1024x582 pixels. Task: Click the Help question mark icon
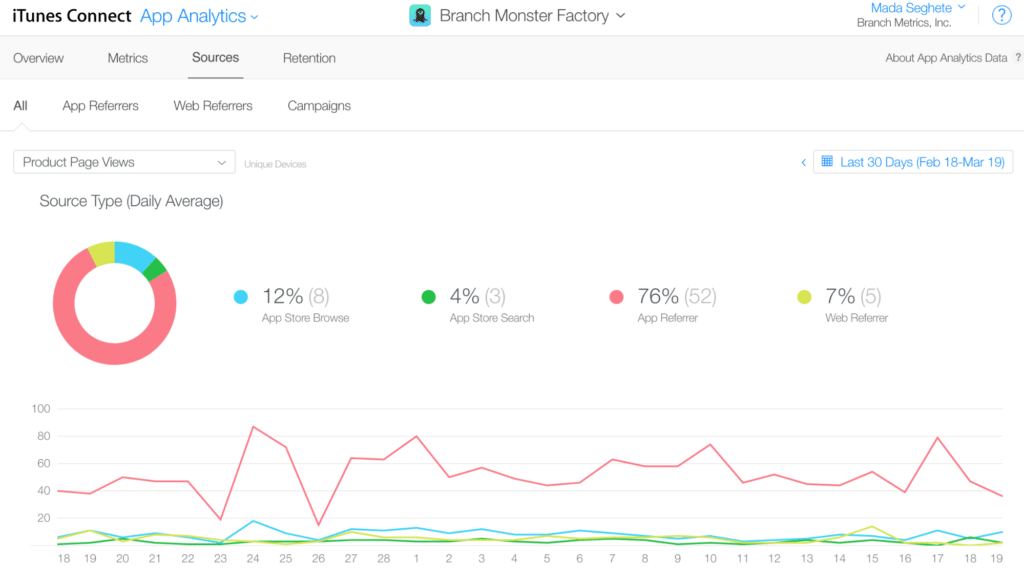1001,15
